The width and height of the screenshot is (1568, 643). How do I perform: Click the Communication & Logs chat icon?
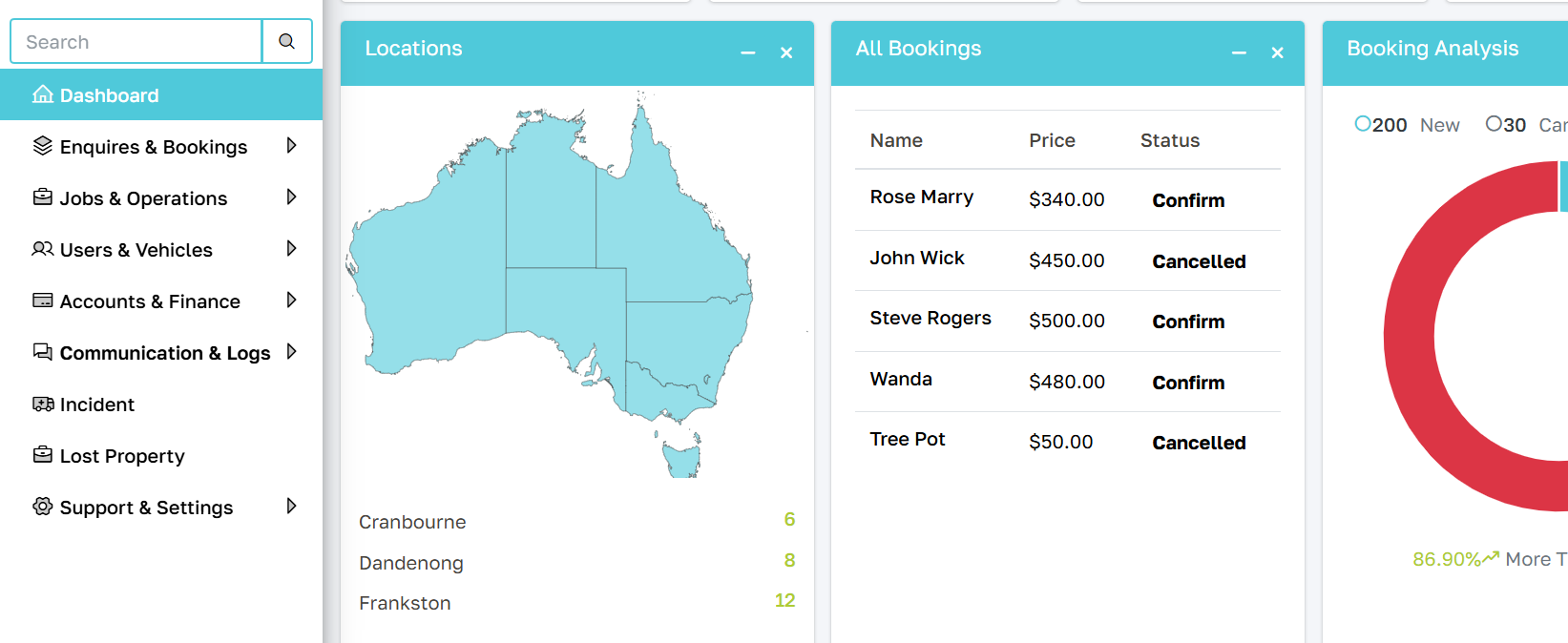[x=43, y=352]
